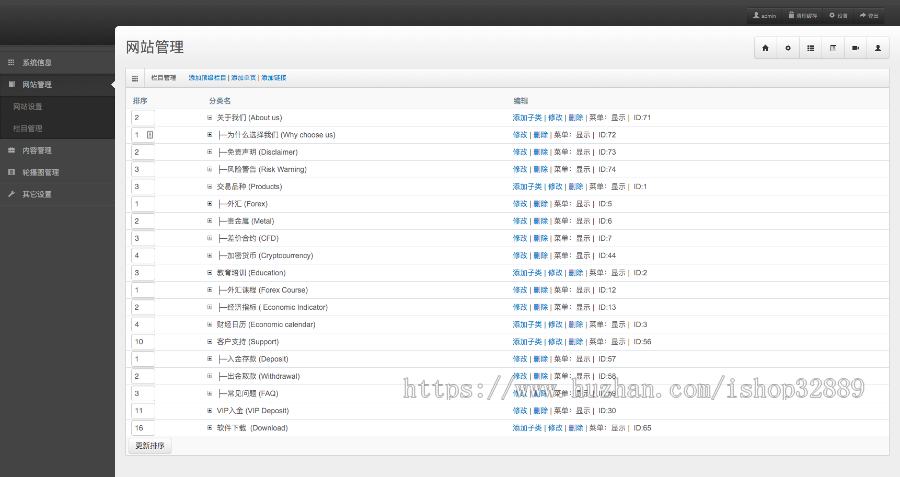
Task: Collapse the 交易品种 (Products) category
Action: [x=210, y=187]
